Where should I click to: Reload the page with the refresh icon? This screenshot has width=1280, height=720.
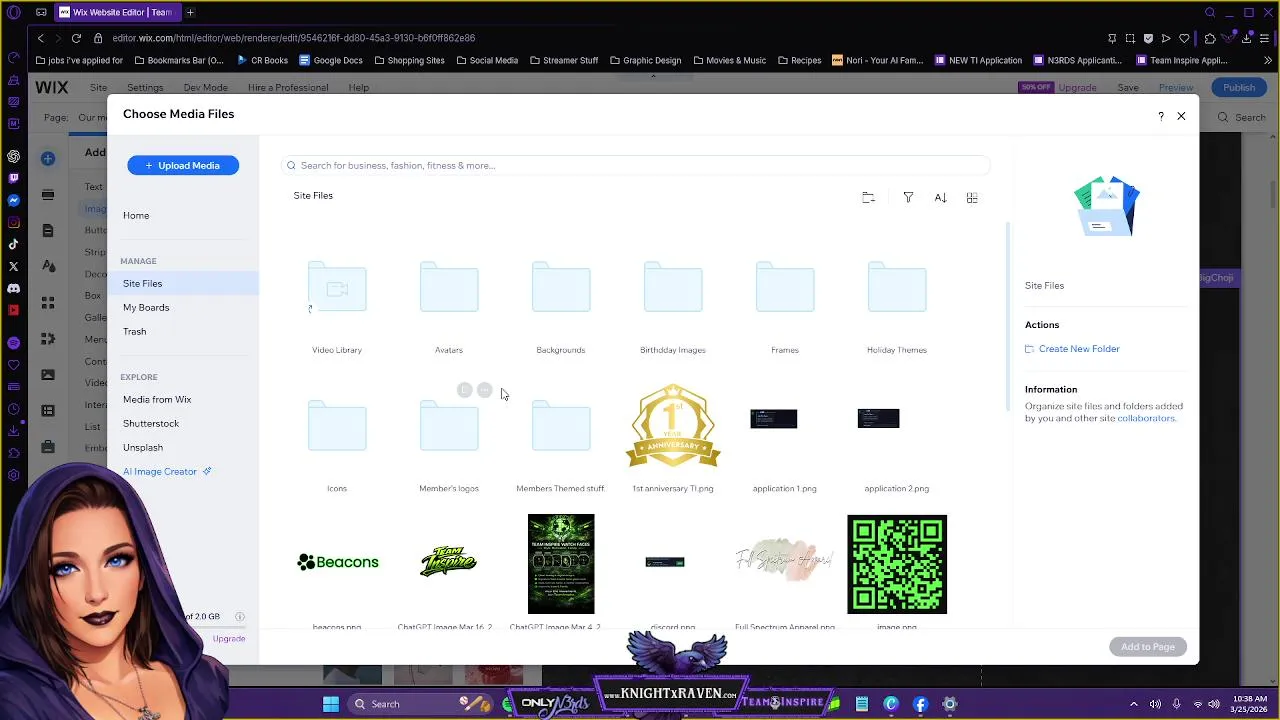point(76,38)
